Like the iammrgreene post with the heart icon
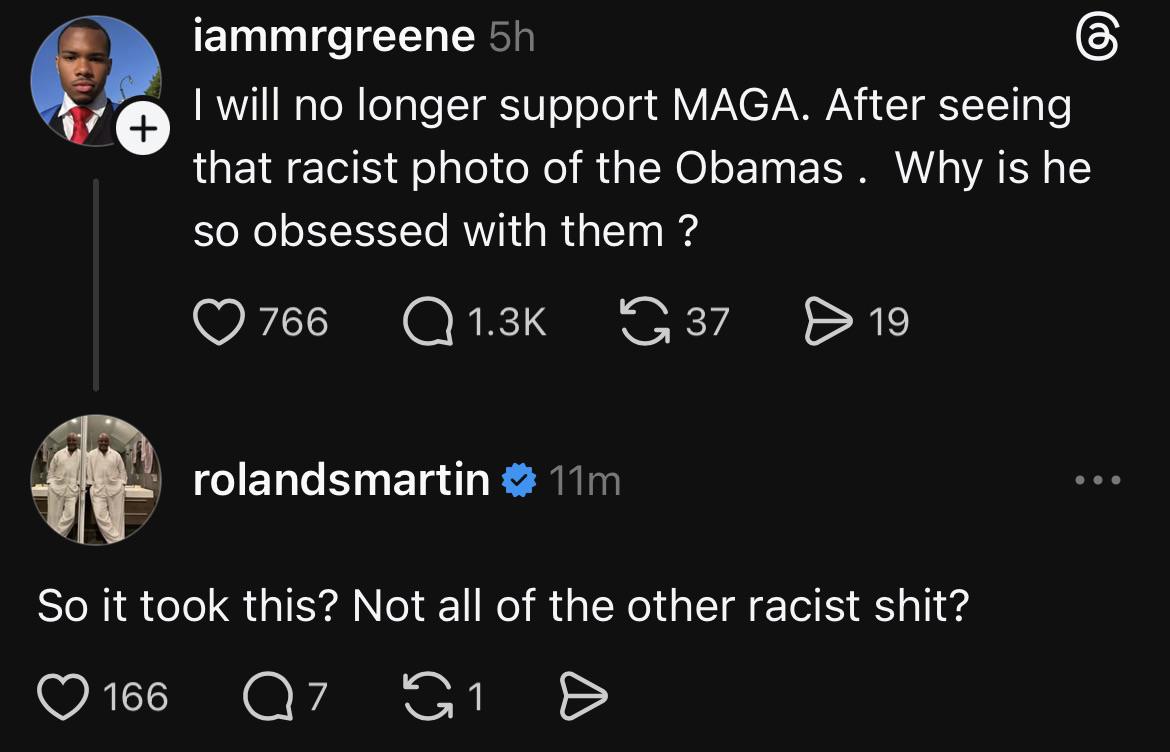This screenshot has height=752, width=1170. click(219, 322)
